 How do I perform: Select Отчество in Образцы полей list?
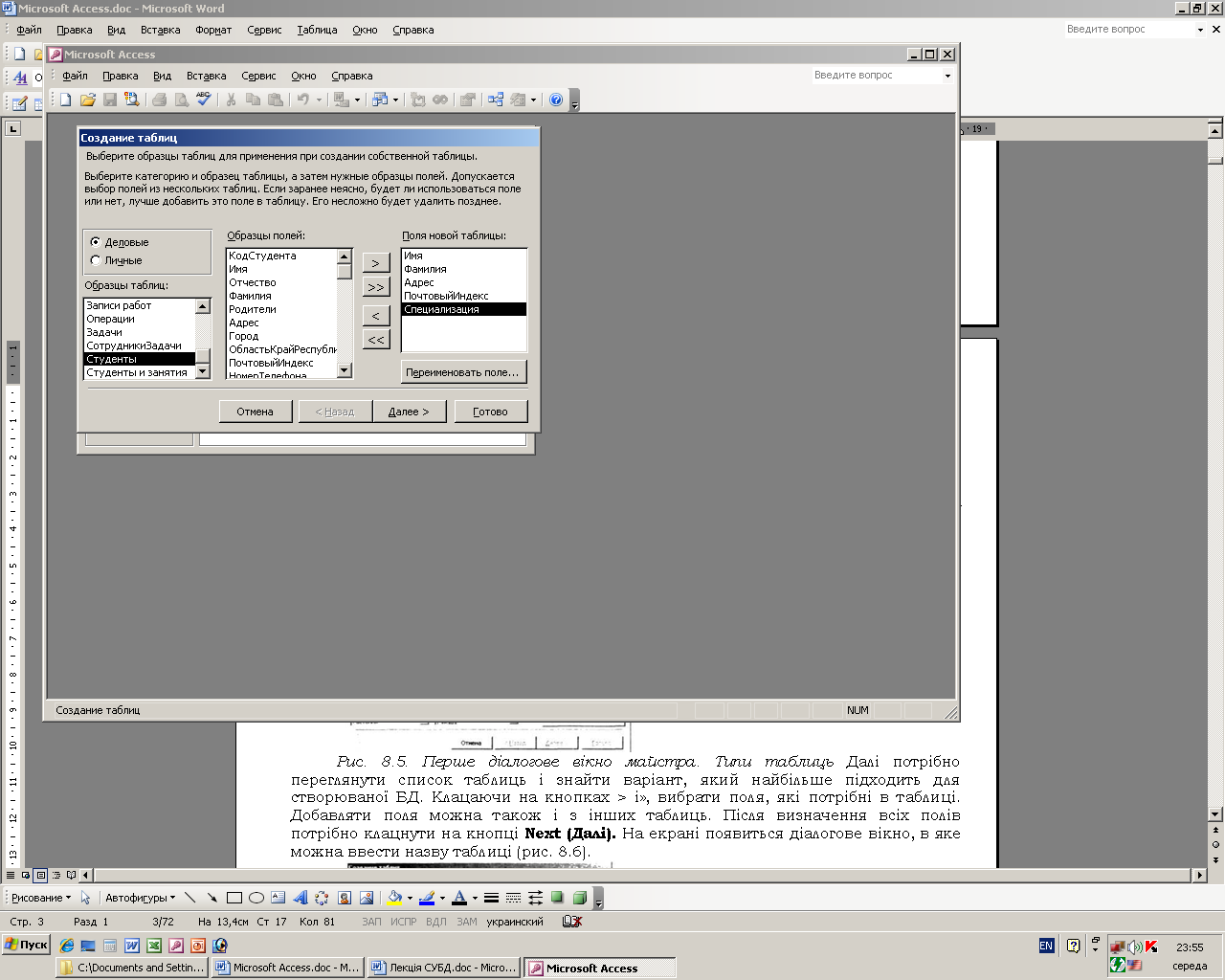tap(281, 282)
